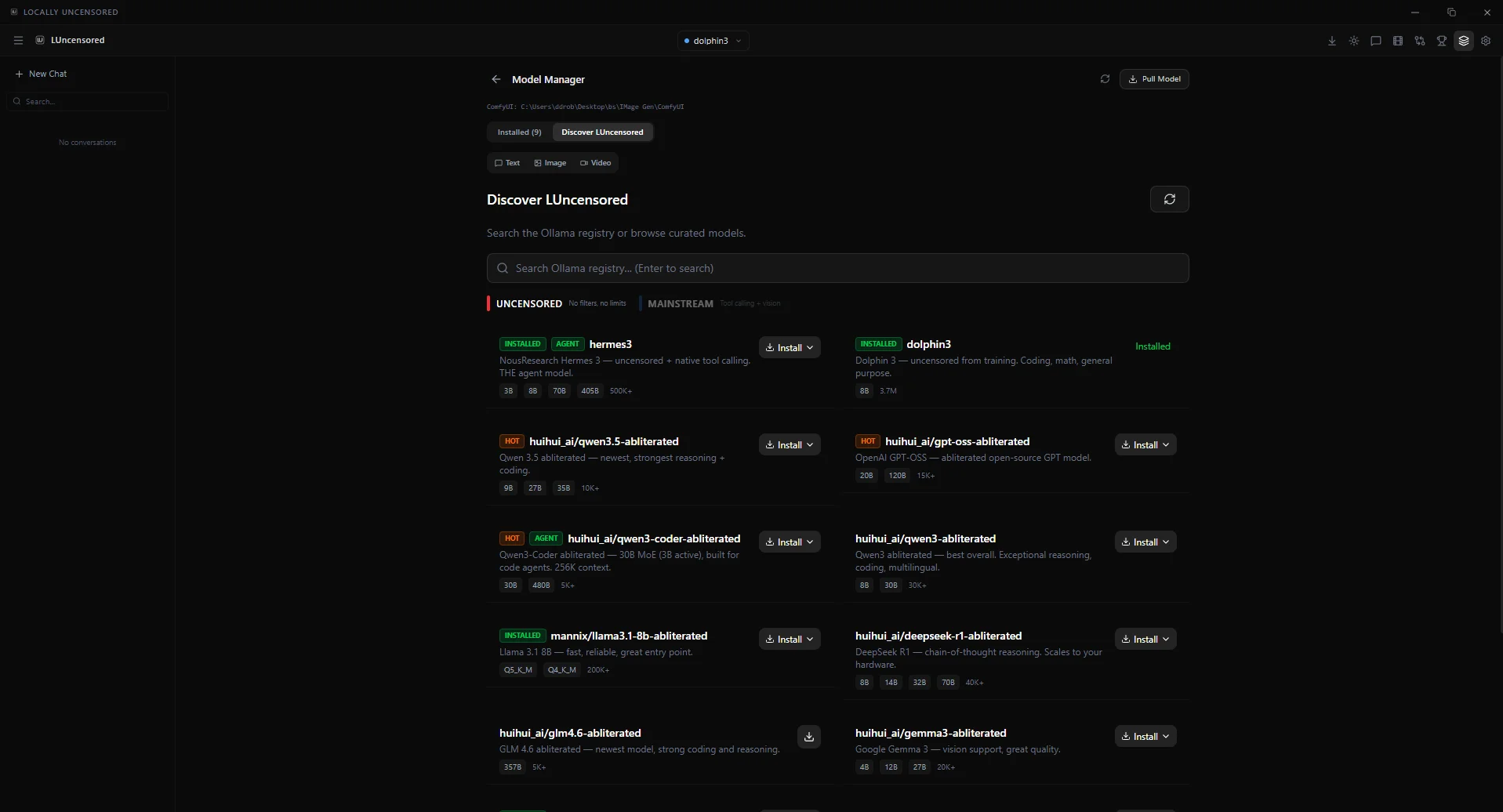Viewport: 1503px width, 812px height.
Task: Select Discover LUncensored tab
Action: [x=602, y=132]
